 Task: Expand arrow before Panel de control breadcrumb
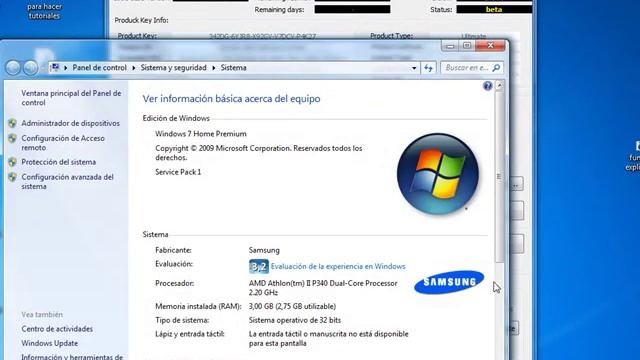66,68
